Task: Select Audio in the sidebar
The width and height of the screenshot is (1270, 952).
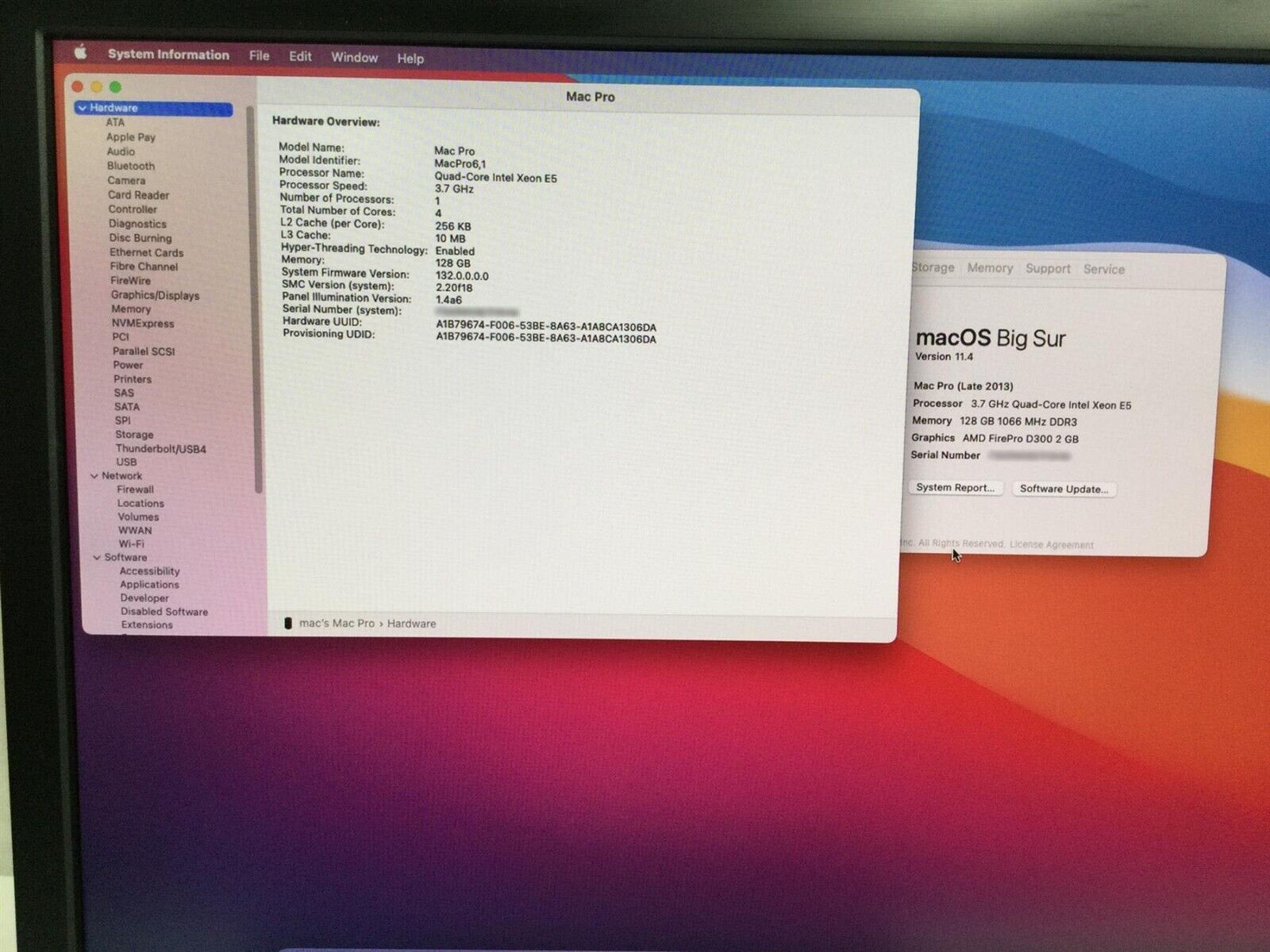Action: pyautogui.click(x=121, y=151)
